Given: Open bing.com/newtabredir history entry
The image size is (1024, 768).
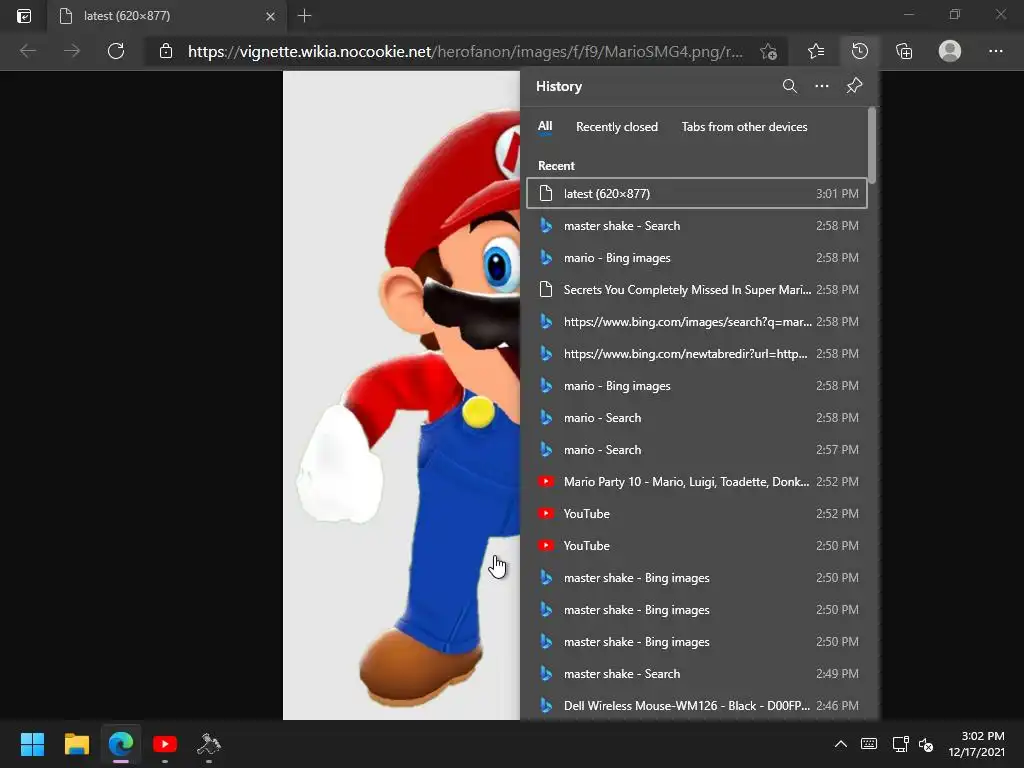Looking at the screenshot, I should pyautogui.click(x=697, y=353).
